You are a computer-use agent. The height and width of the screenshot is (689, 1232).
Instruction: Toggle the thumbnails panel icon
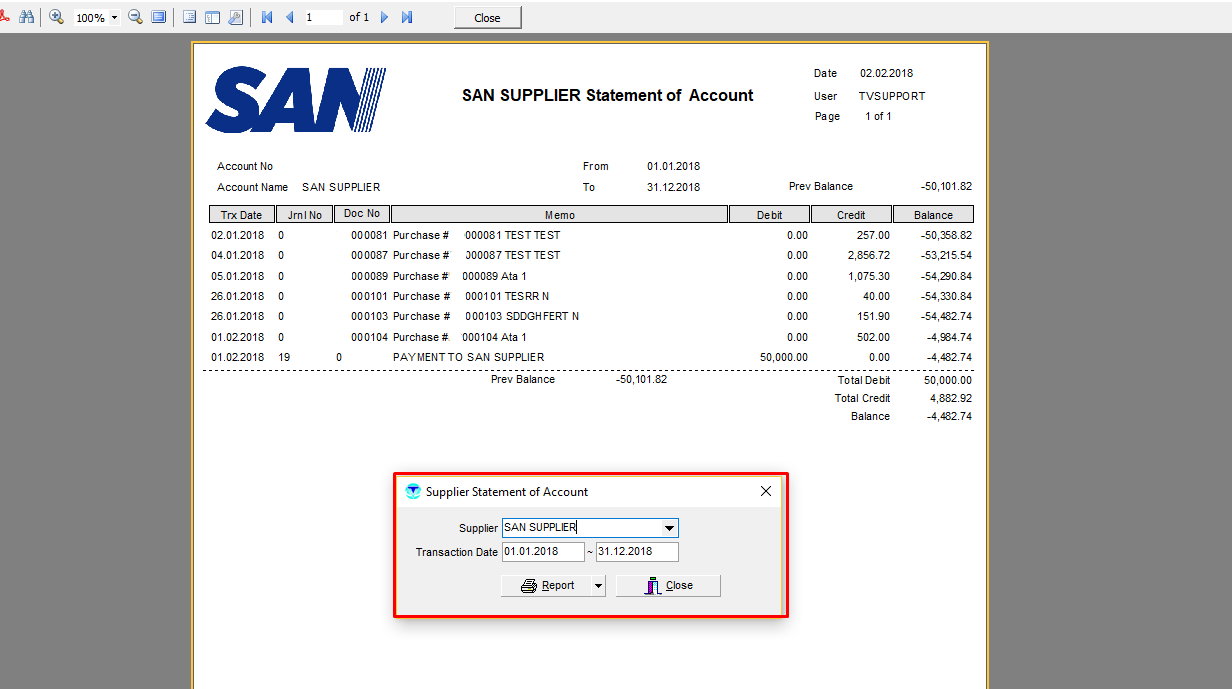click(x=212, y=18)
